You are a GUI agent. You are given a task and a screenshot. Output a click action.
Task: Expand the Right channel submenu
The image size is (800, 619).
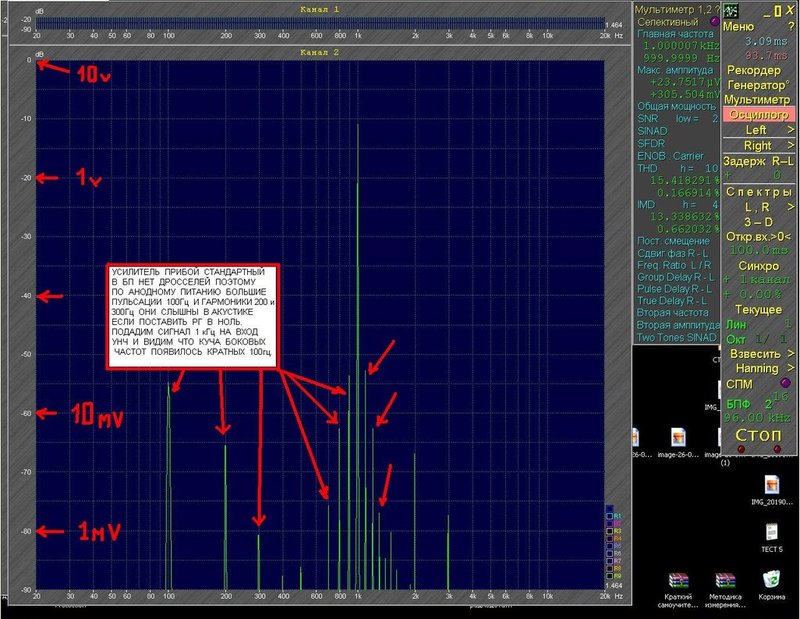(x=758, y=145)
